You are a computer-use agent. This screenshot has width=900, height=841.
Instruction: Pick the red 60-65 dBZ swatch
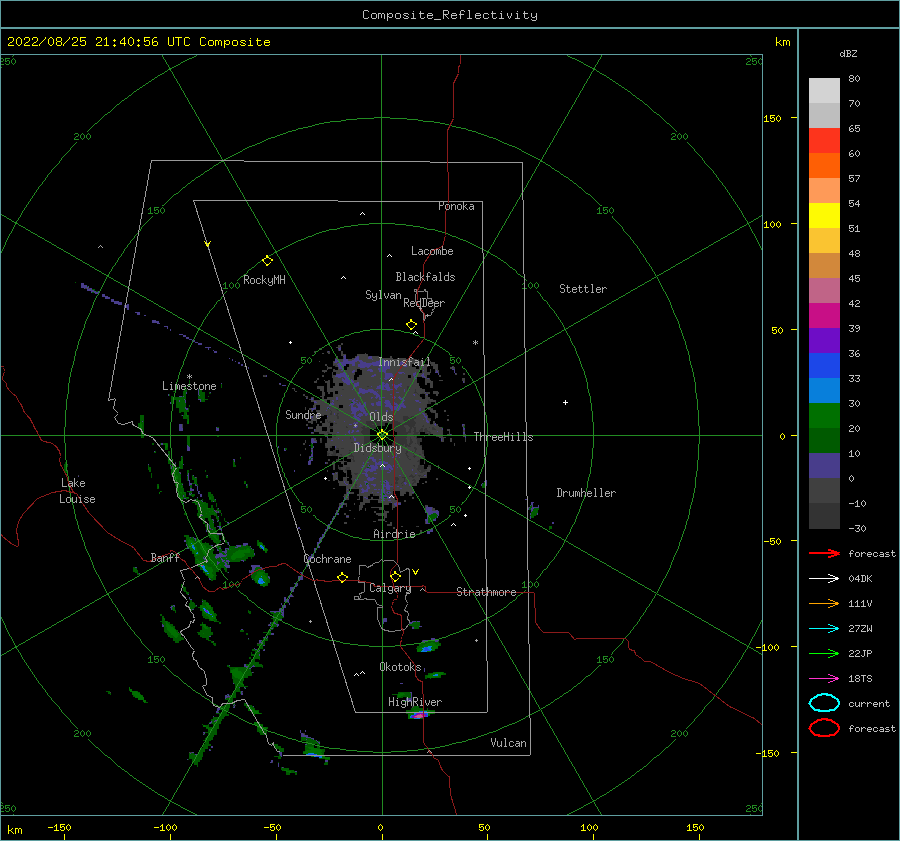(x=824, y=141)
